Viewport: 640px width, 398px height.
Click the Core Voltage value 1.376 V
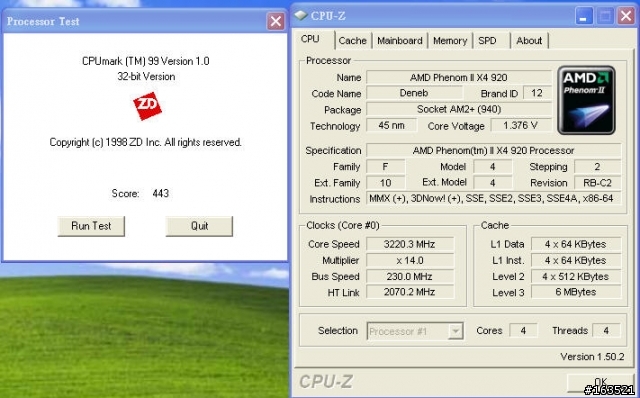click(x=521, y=125)
